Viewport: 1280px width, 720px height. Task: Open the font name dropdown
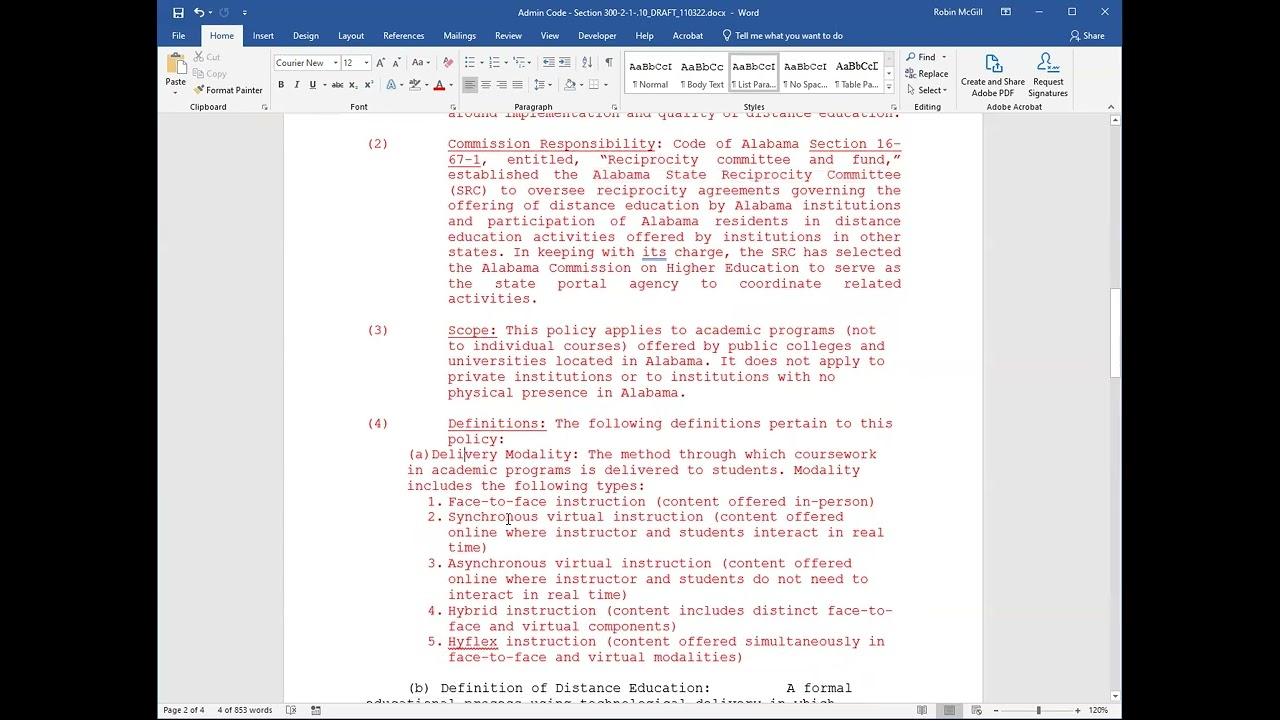point(336,63)
